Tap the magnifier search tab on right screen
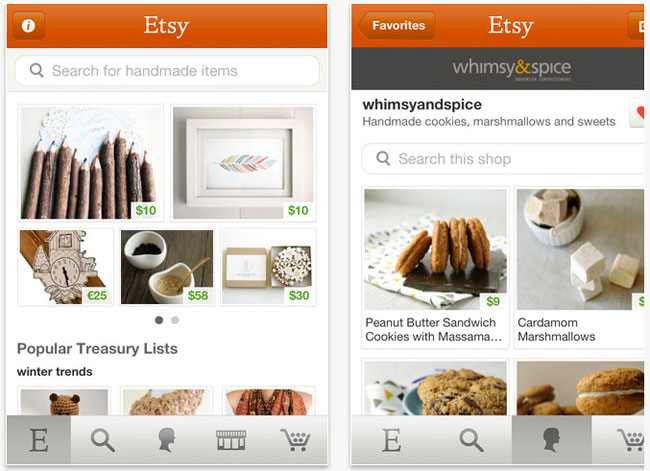Image resolution: width=650 pixels, height=471 pixels. pos(471,440)
